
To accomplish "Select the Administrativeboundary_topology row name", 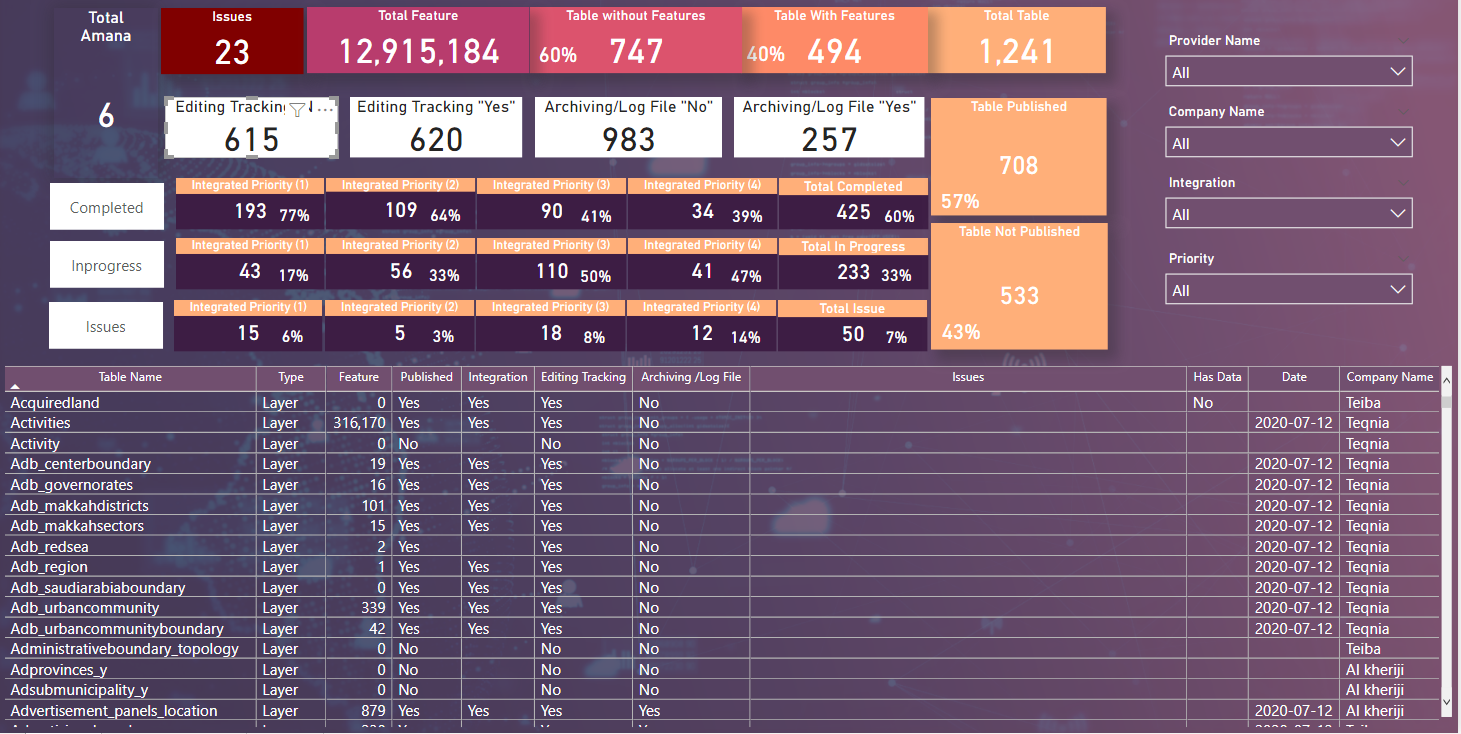I will click(x=125, y=649).
